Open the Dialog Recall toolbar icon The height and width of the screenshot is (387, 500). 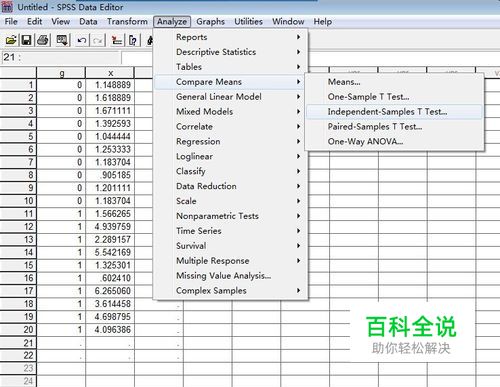pos(62,40)
